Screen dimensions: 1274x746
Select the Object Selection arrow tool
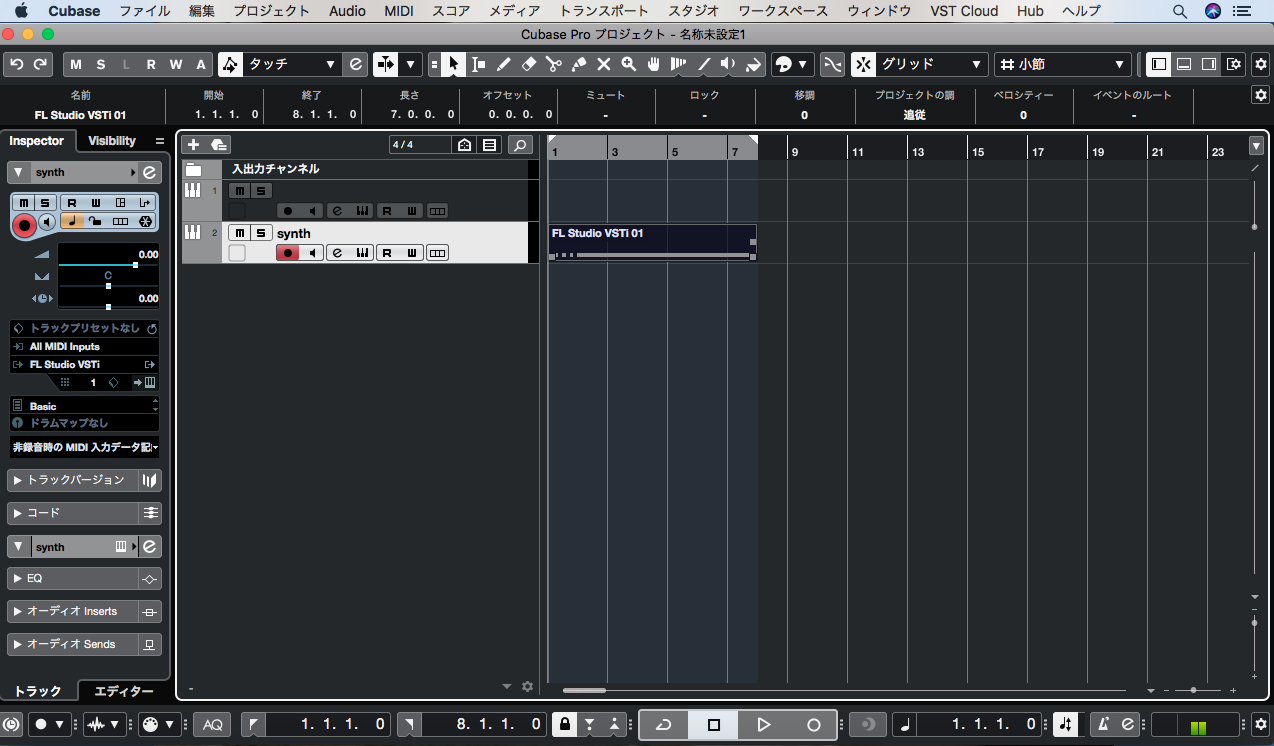pyautogui.click(x=454, y=64)
